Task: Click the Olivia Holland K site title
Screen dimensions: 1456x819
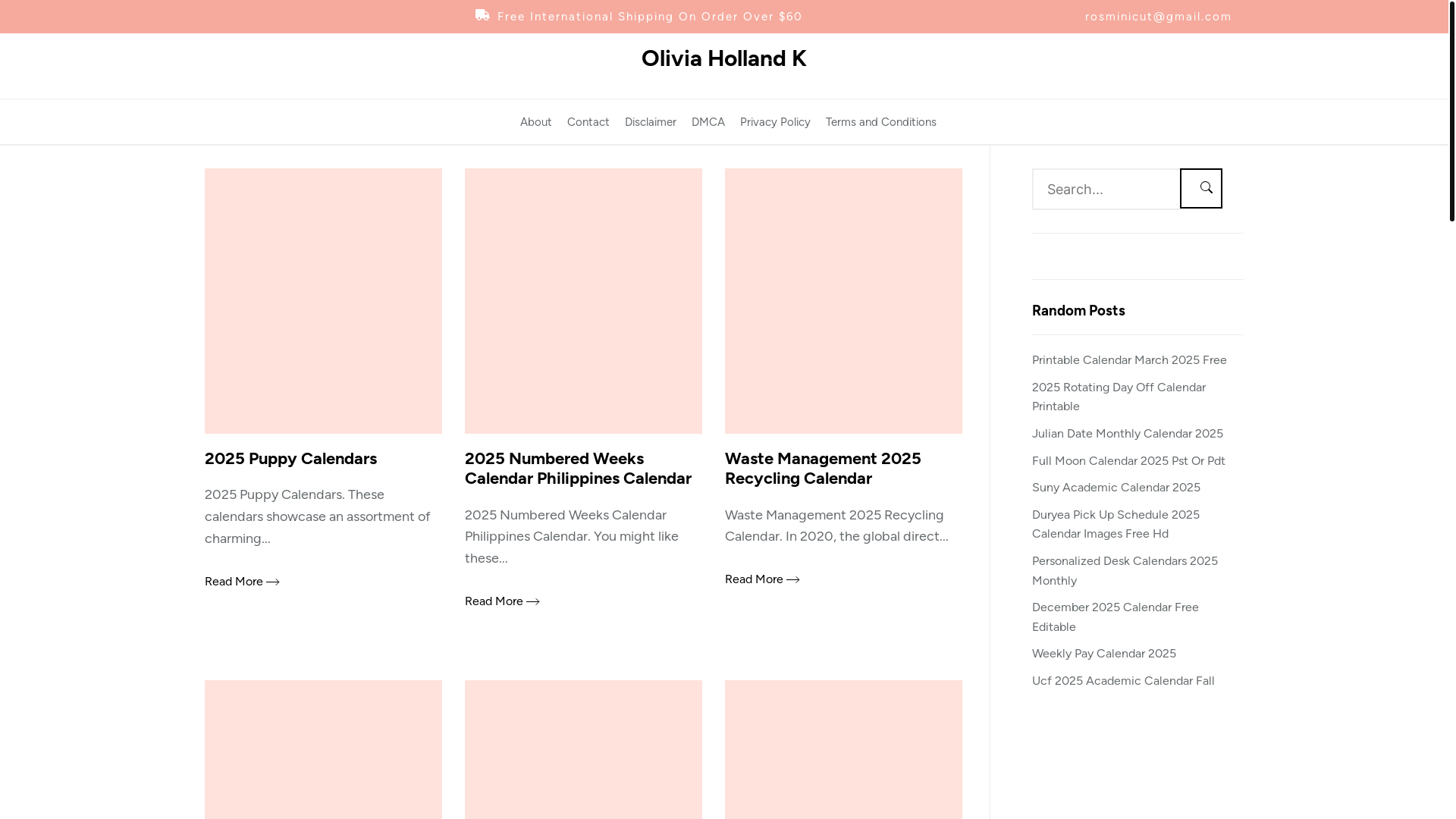Action: (723, 58)
